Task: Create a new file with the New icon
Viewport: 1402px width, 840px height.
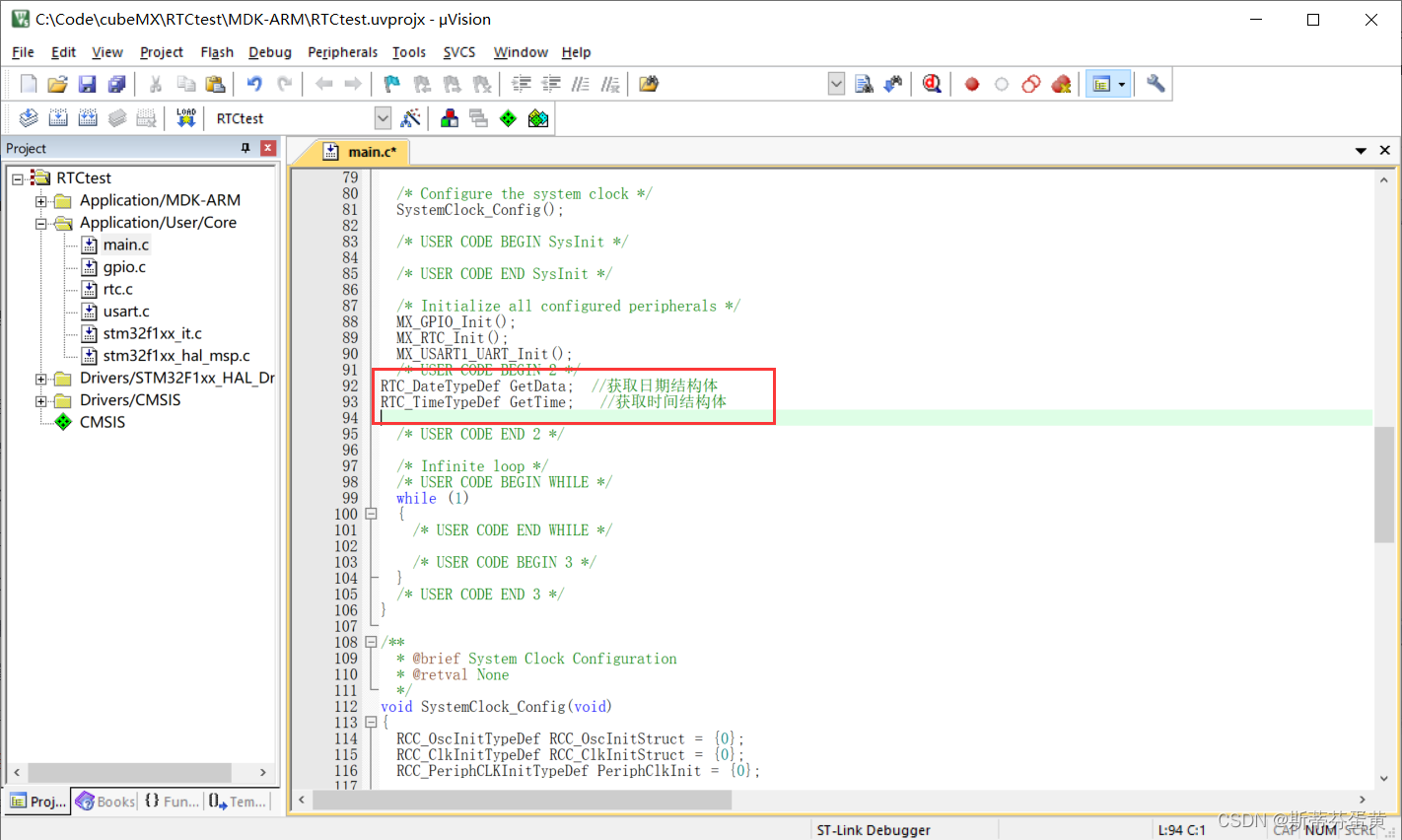Action: (29, 84)
